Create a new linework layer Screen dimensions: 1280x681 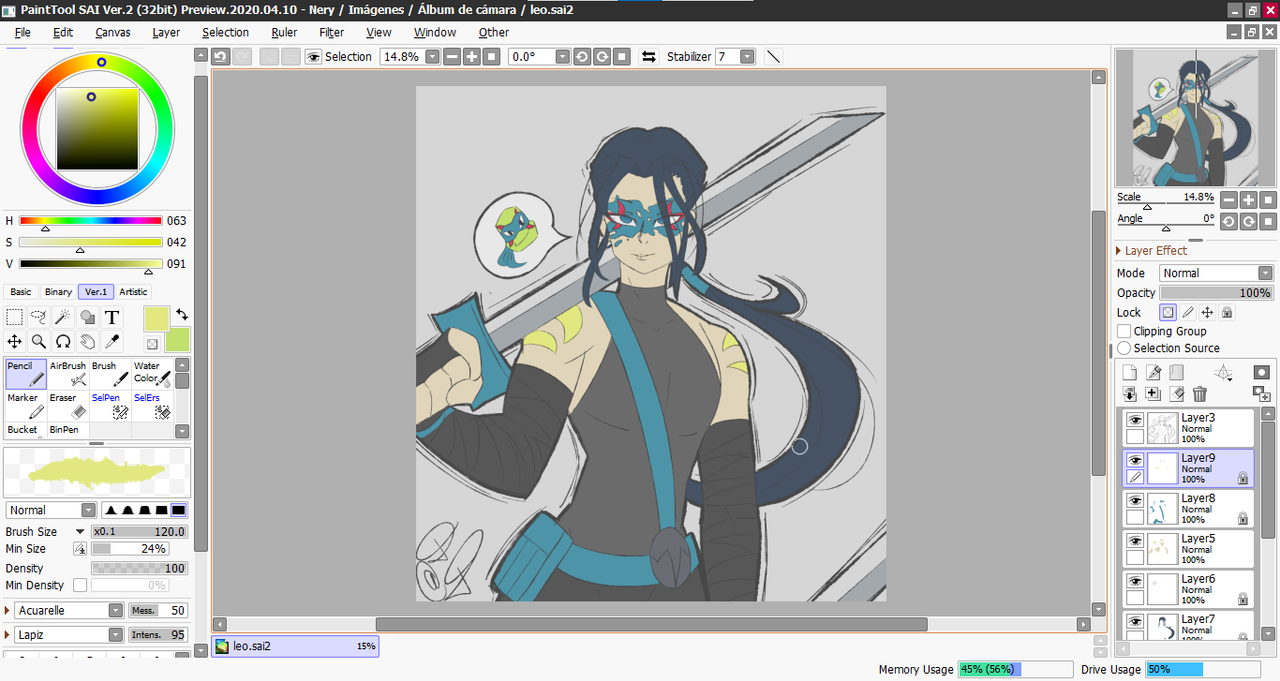pyautogui.click(x=1152, y=372)
